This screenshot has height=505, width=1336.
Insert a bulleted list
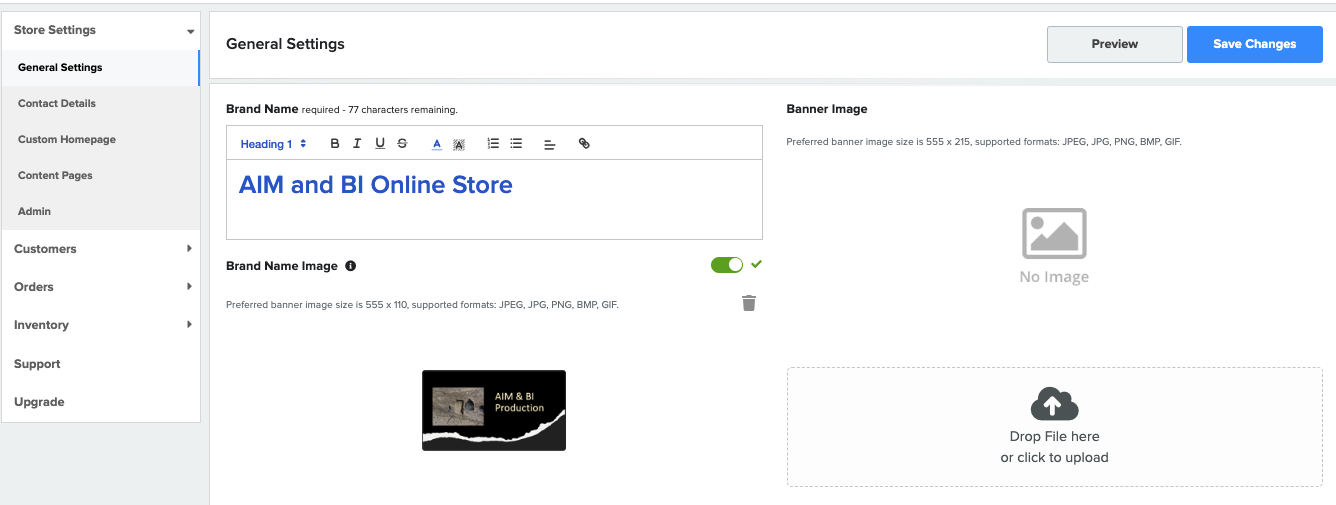516,144
